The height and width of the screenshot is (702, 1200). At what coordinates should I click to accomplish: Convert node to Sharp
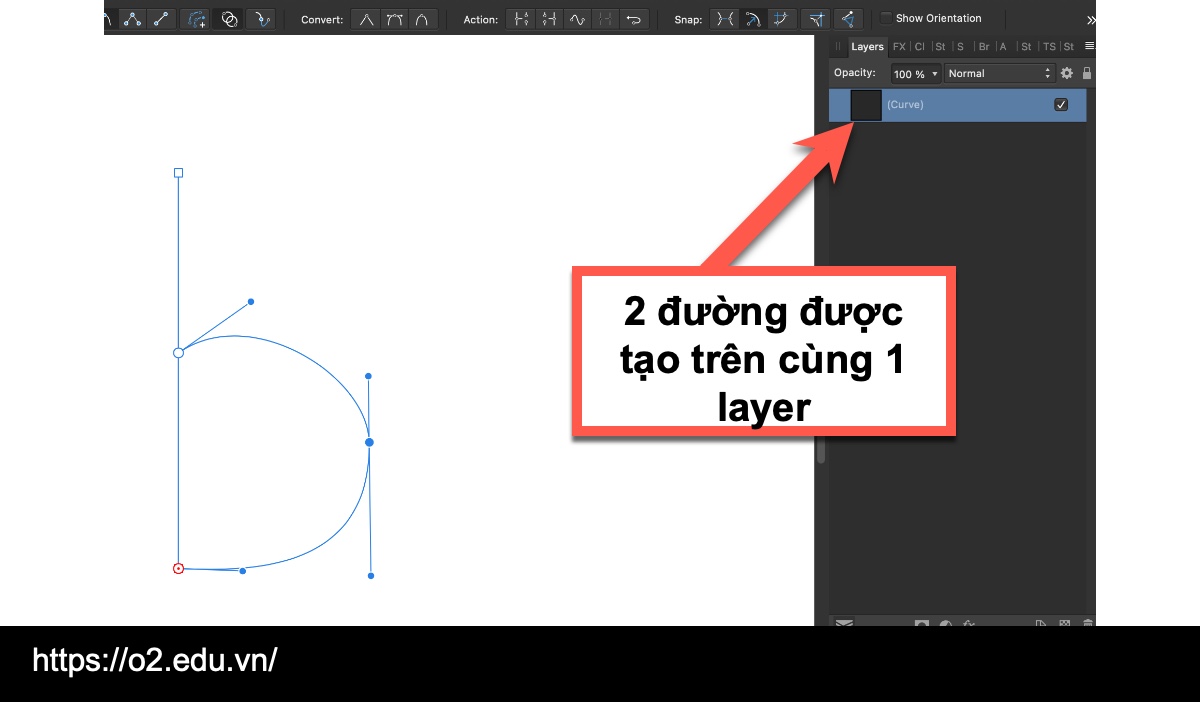[367, 19]
